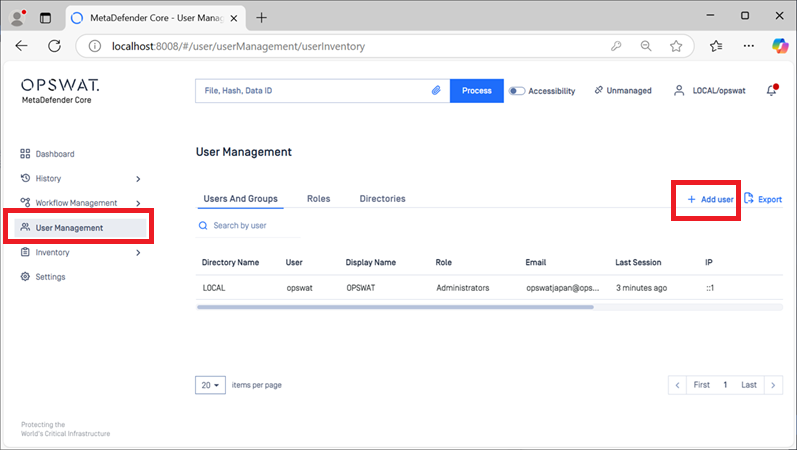Click the paperclip attach file icon

[436, 91]
